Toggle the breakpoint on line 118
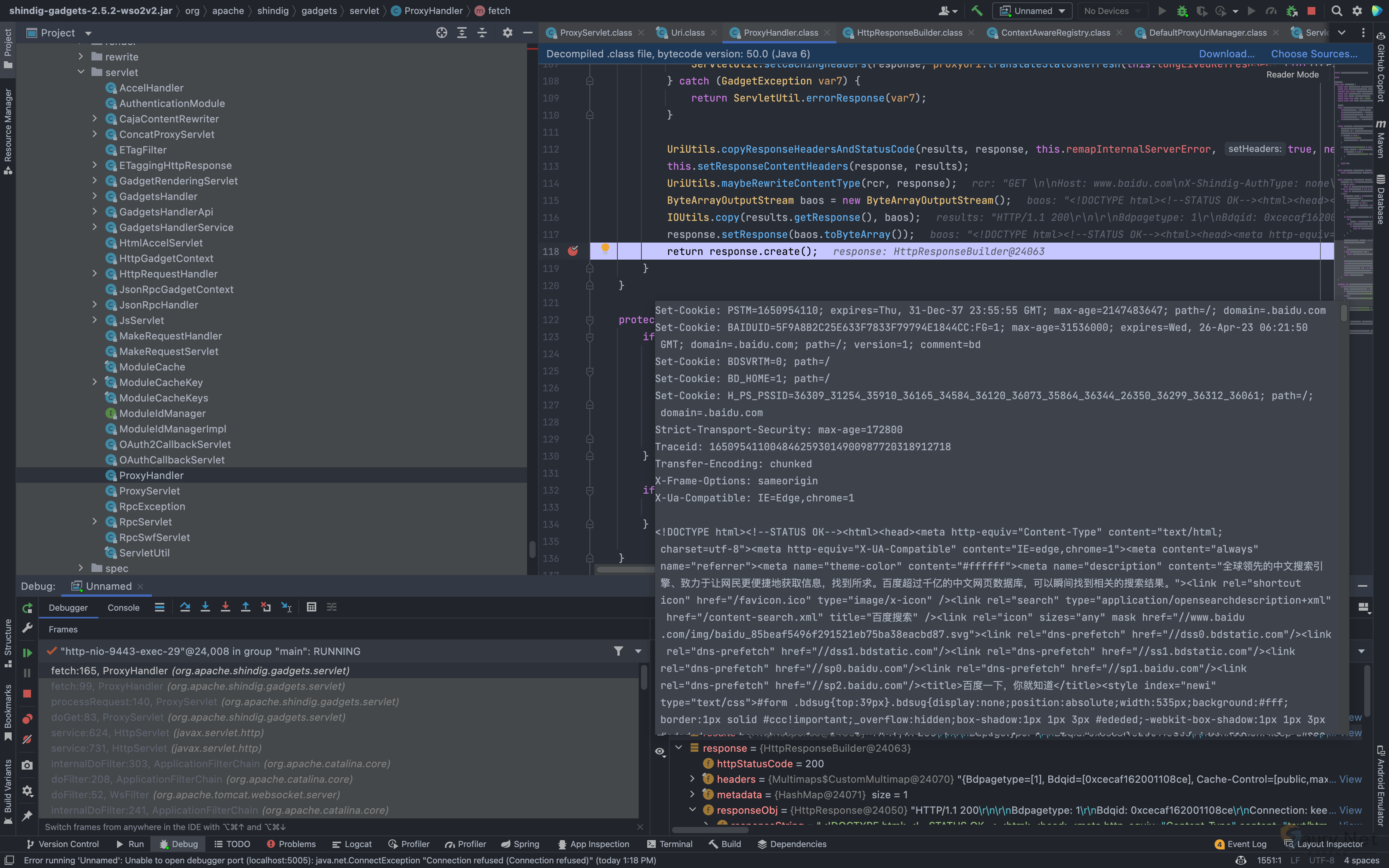This screenshot has width=1389, height=868. (x=573, y=251)
